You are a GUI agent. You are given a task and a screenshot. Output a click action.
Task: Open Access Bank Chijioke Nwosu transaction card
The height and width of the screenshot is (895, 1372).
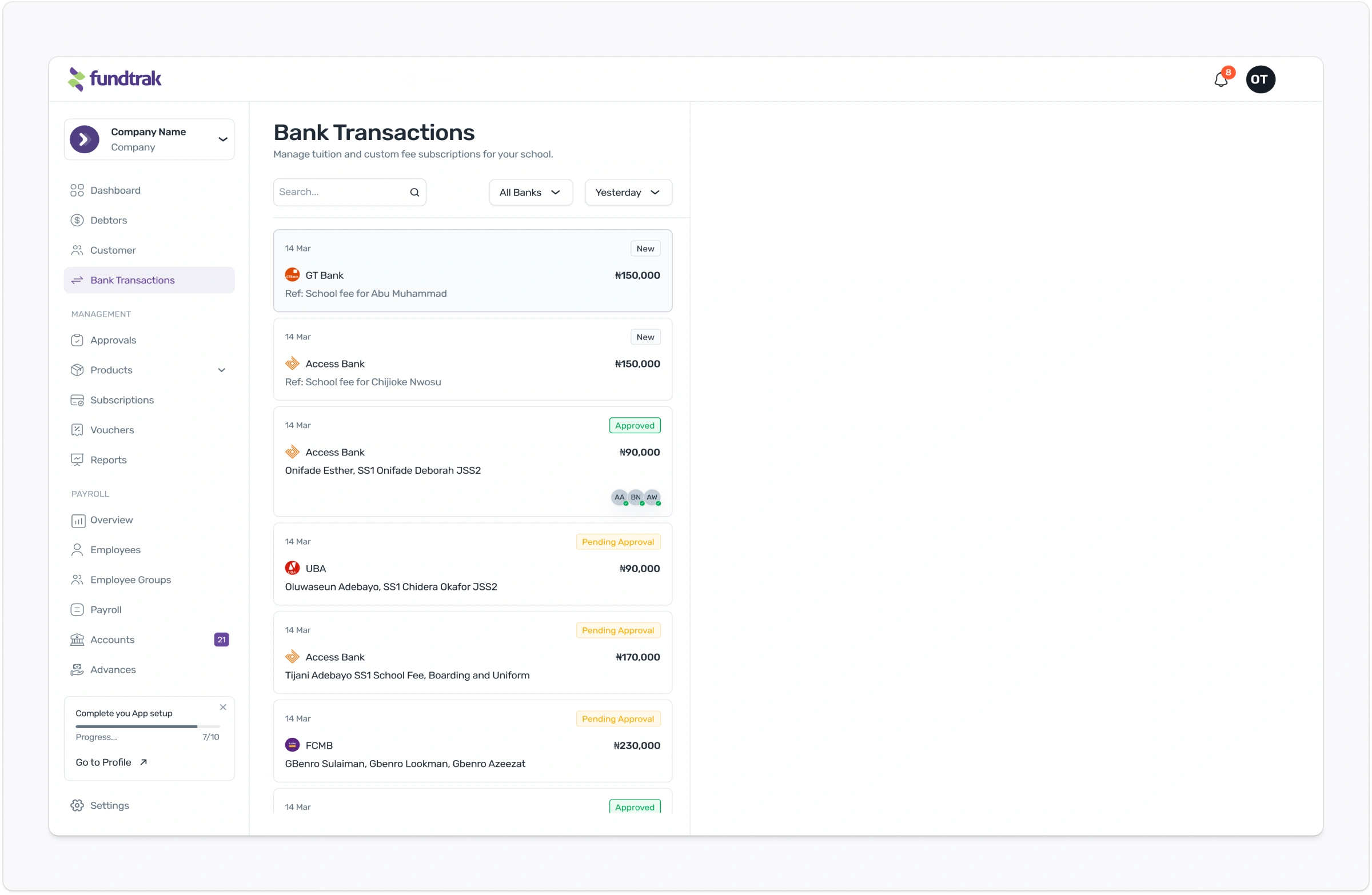click(x=473, y=359)
